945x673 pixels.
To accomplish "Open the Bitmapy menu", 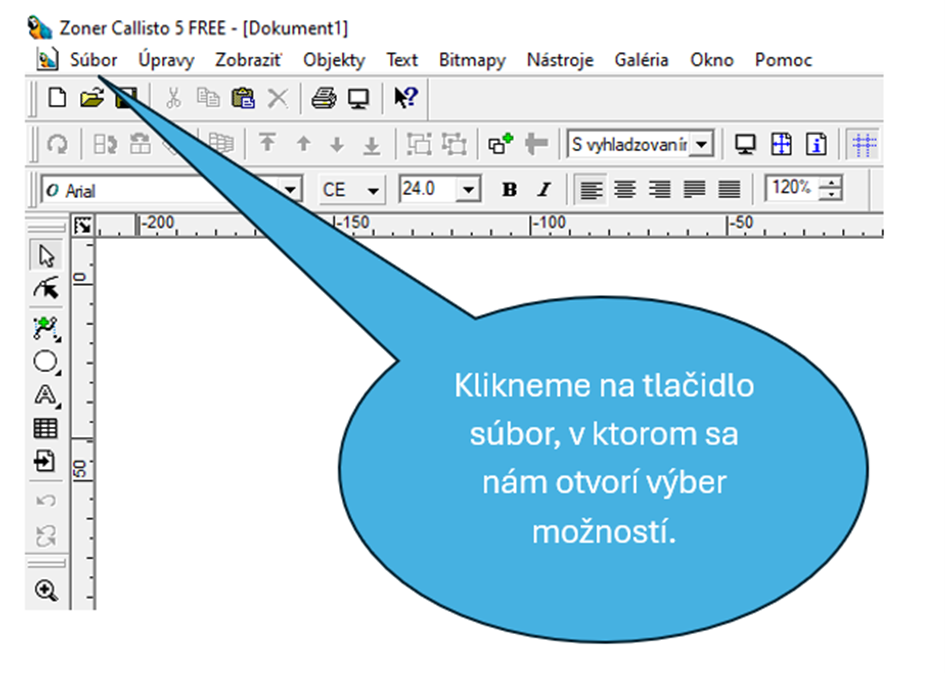I will 472,60.
